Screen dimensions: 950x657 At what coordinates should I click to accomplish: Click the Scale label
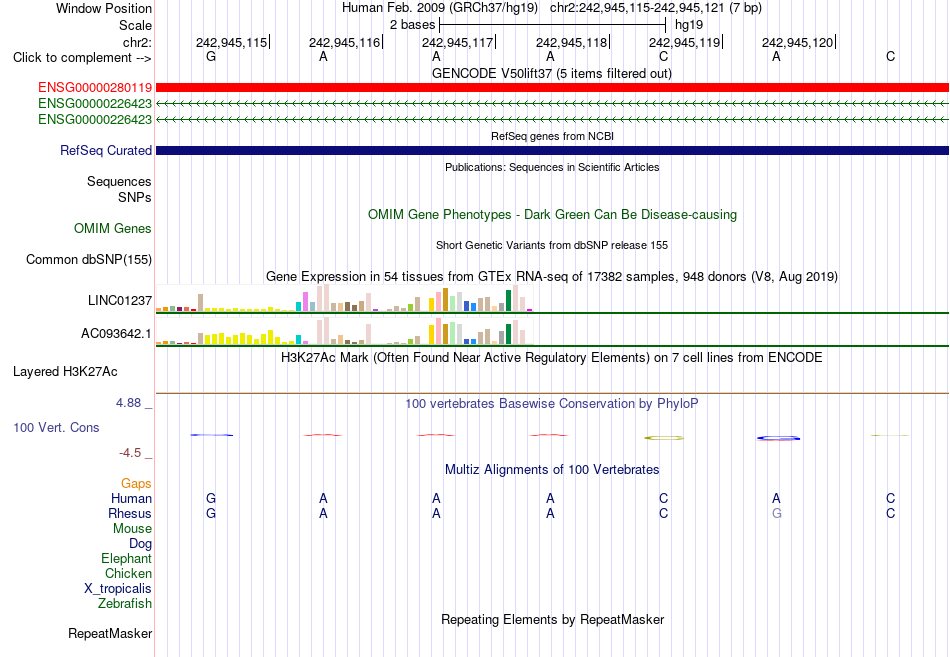click(x=136, y=25)
